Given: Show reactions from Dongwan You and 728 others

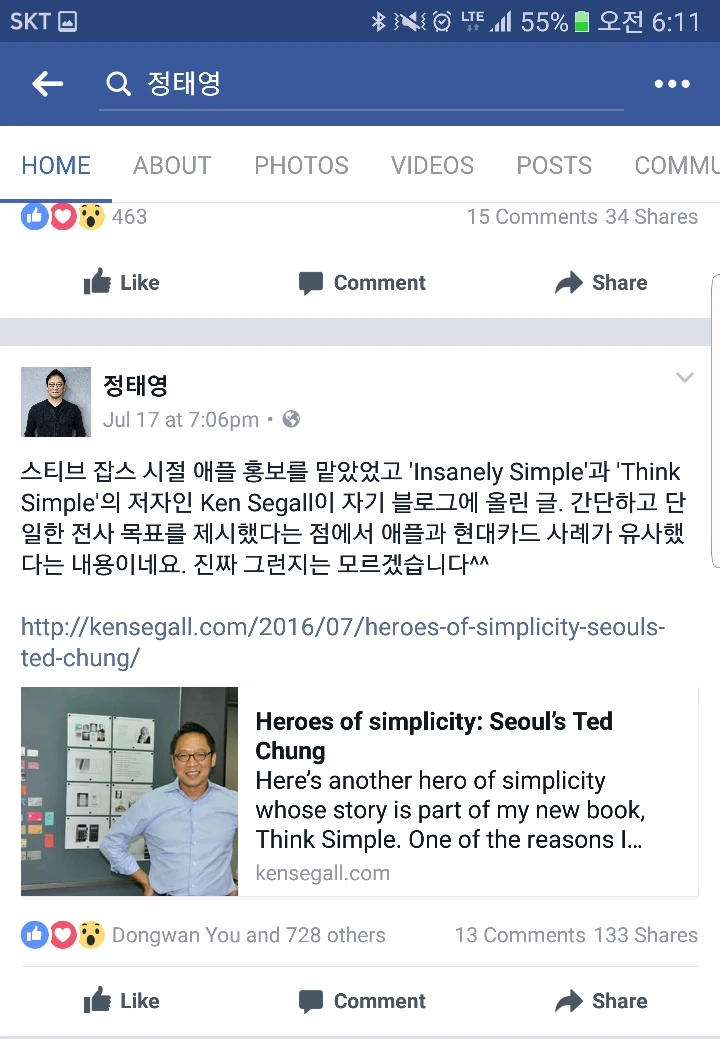Looking at the screenshot, I should (248, 935).
